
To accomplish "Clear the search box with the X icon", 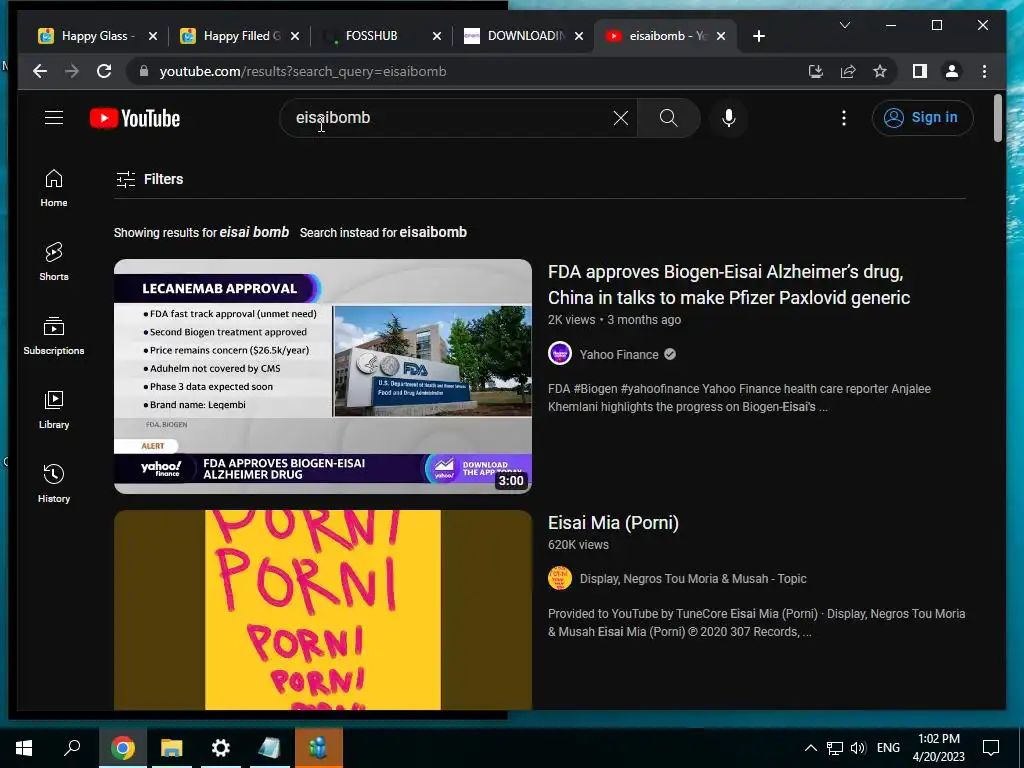I will [x=620, y=118].
